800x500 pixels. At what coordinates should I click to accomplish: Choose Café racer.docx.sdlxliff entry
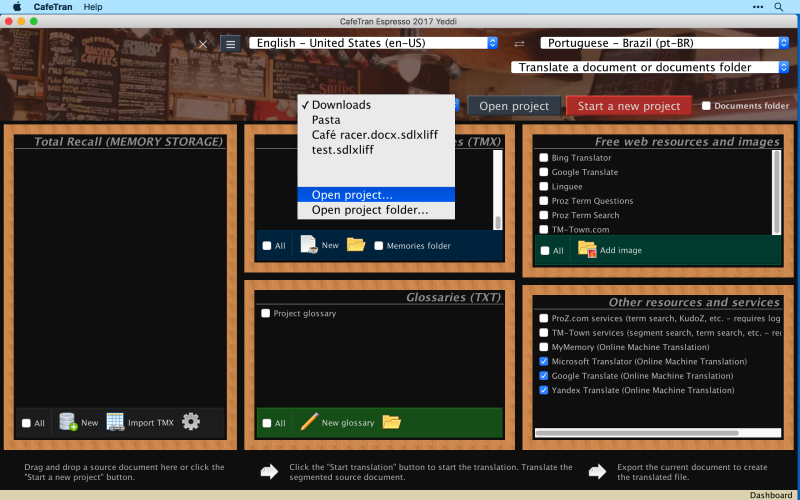[x=376, y=135]
